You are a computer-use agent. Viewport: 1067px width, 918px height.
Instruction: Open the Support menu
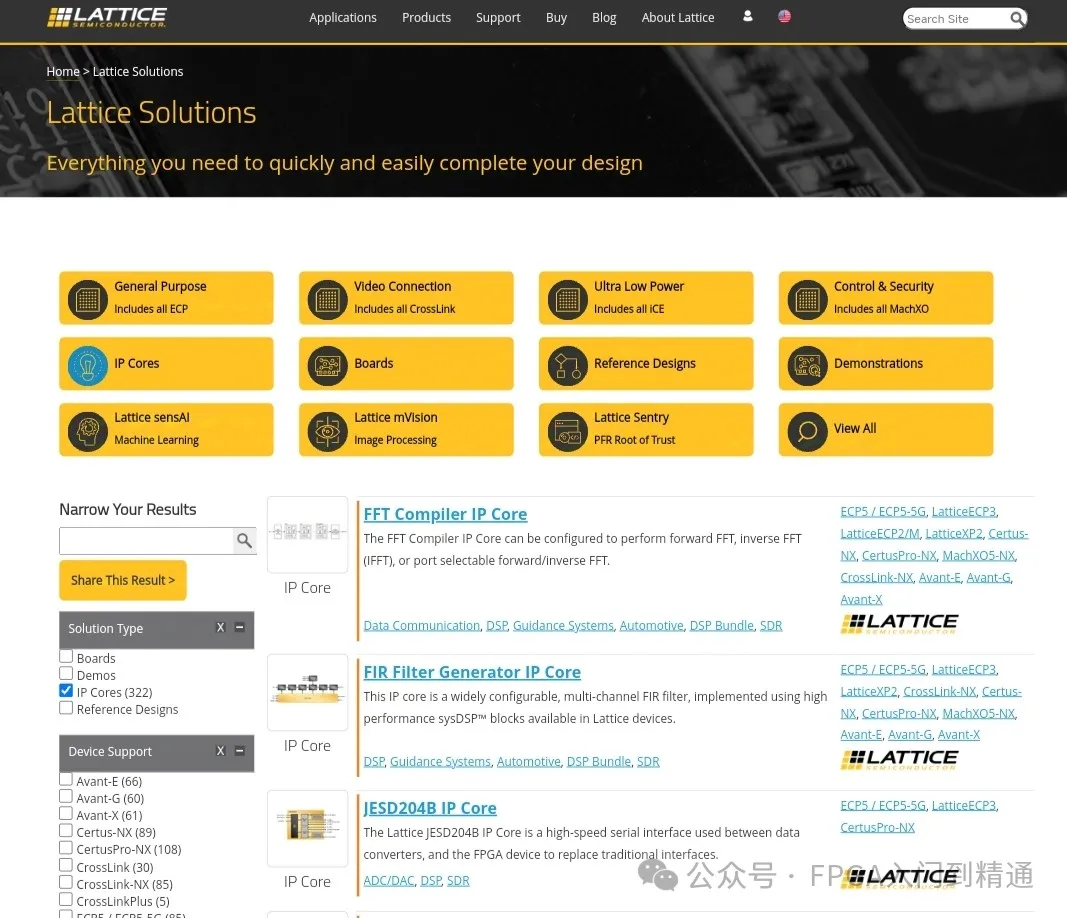tap(498, 18)
